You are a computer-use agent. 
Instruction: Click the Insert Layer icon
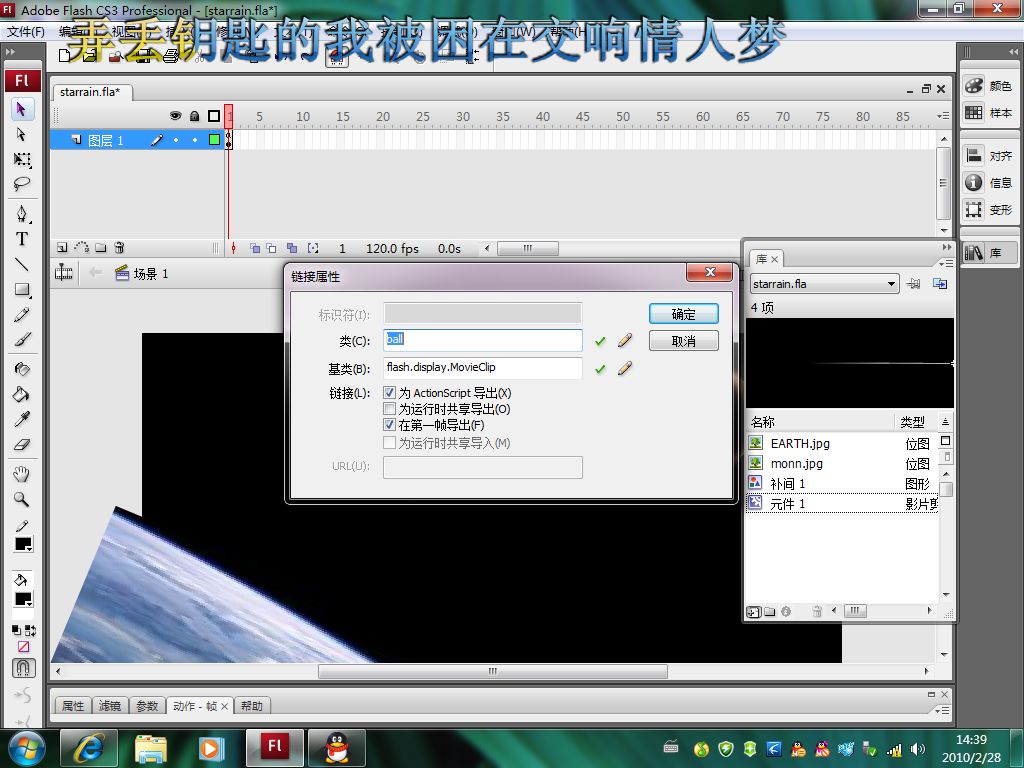[62, 248]
